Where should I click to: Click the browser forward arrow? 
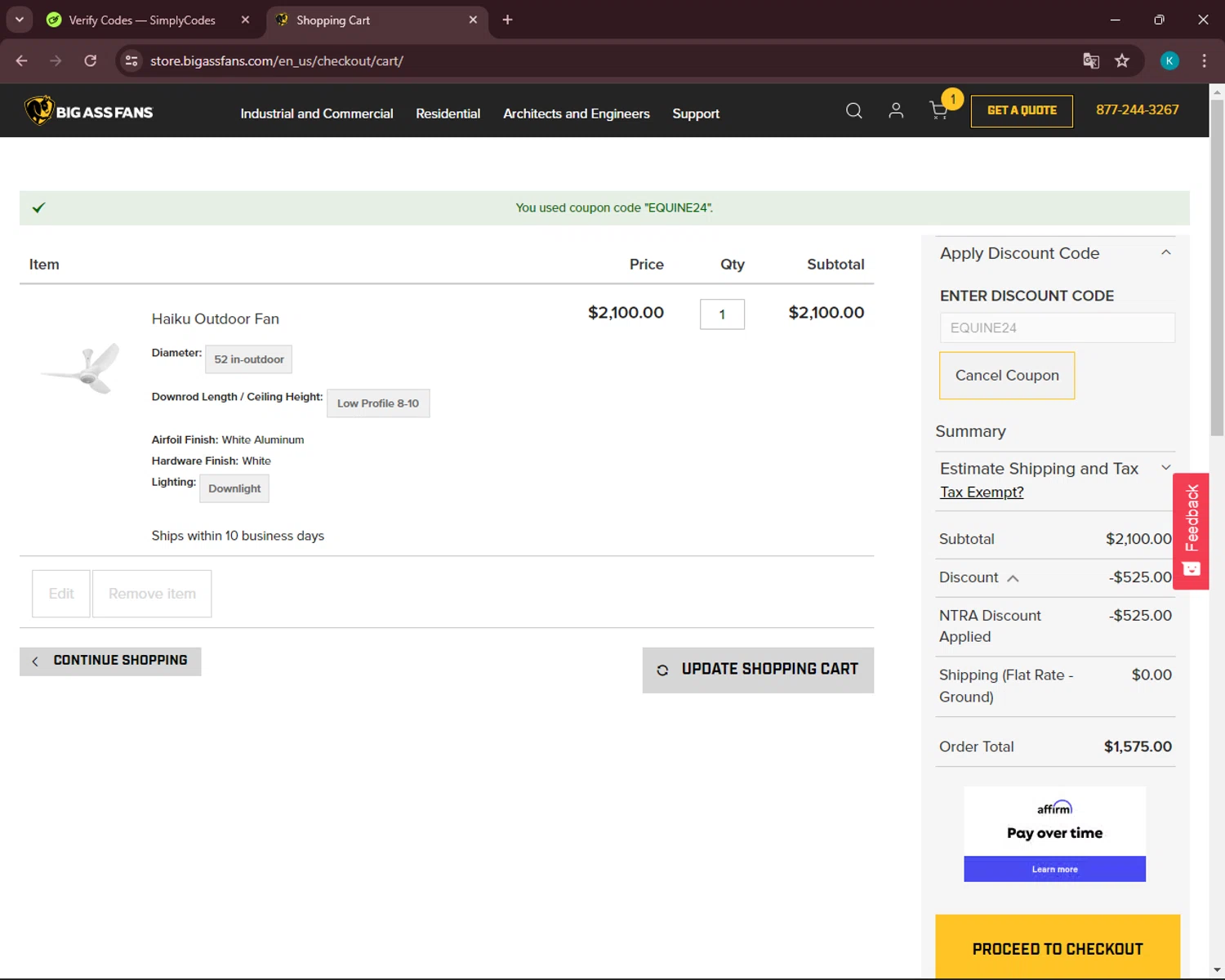click(56, 60)
